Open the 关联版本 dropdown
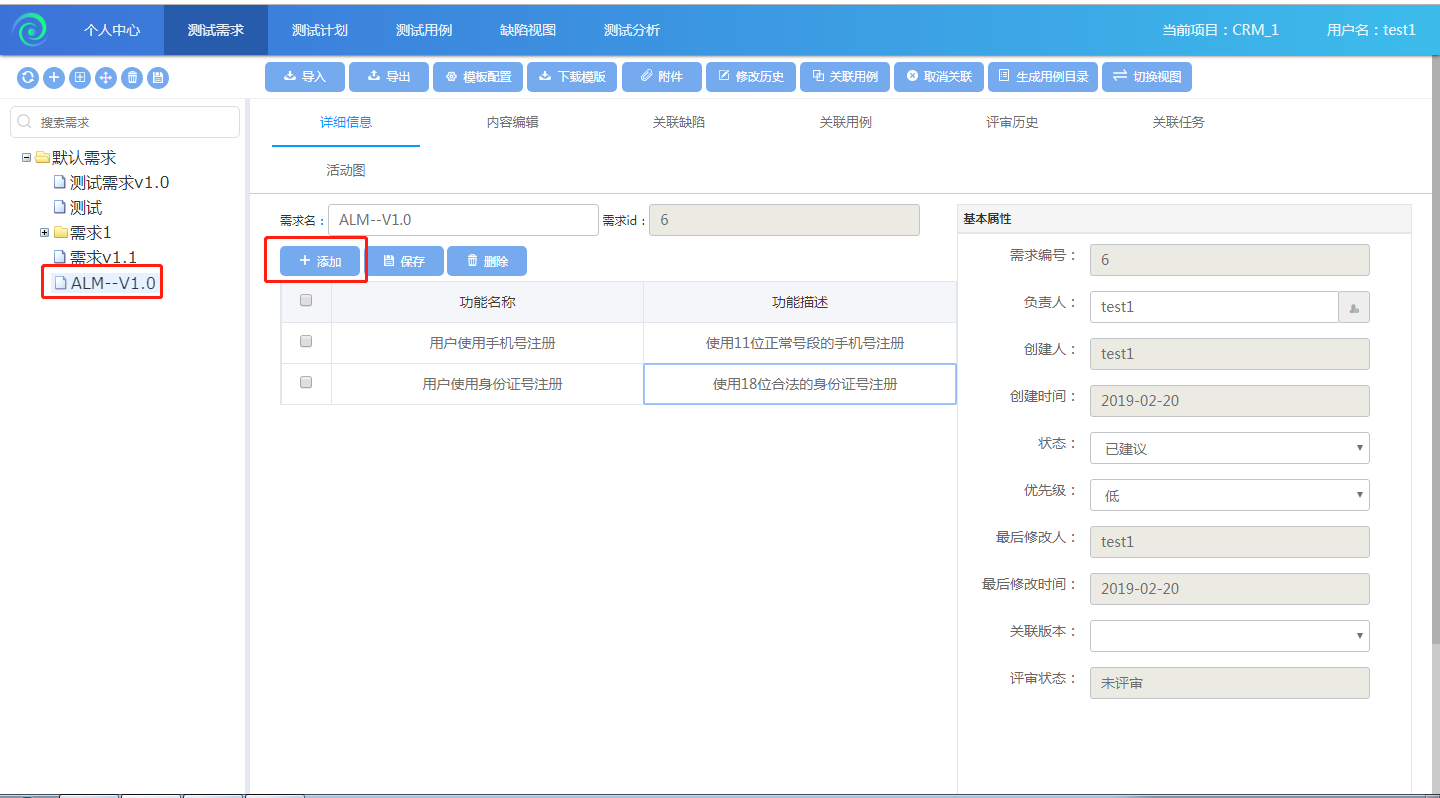 1229,636
